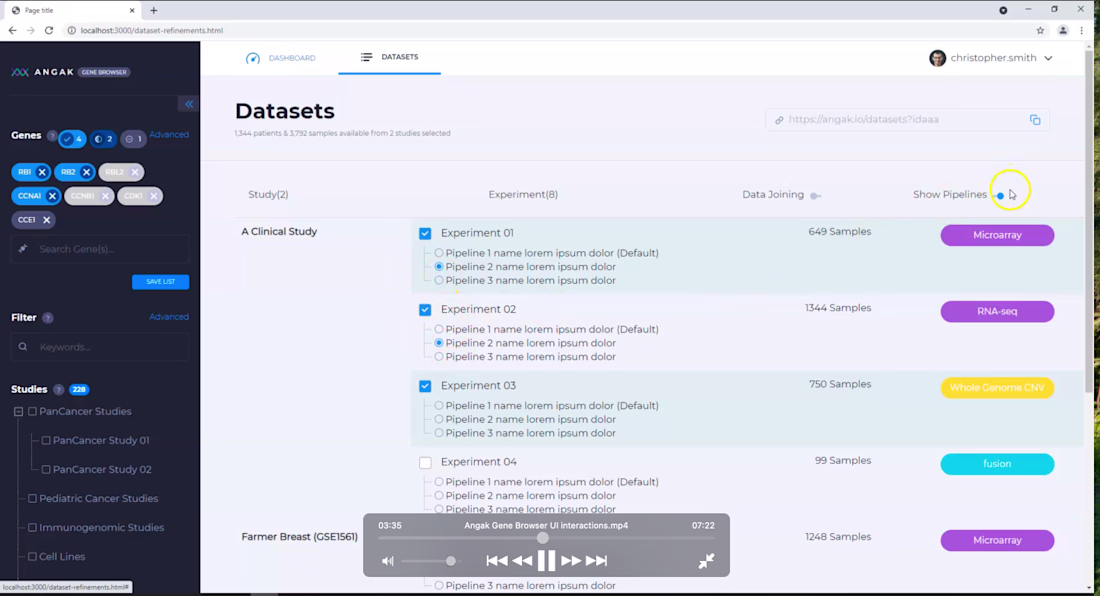The height and width of the screenshot is (596, 1100).
Task: Select Pipeline 3 for Experiment 02
Action: point(438,357)
